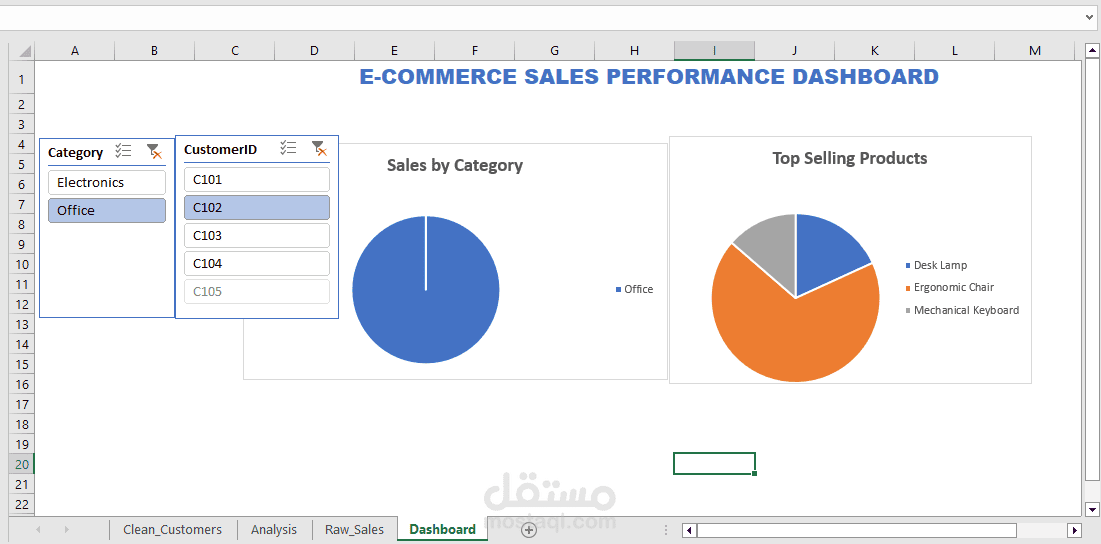Filter by customer C105
This screenshot has width=1101, height=544.
[x=257, y=292]
